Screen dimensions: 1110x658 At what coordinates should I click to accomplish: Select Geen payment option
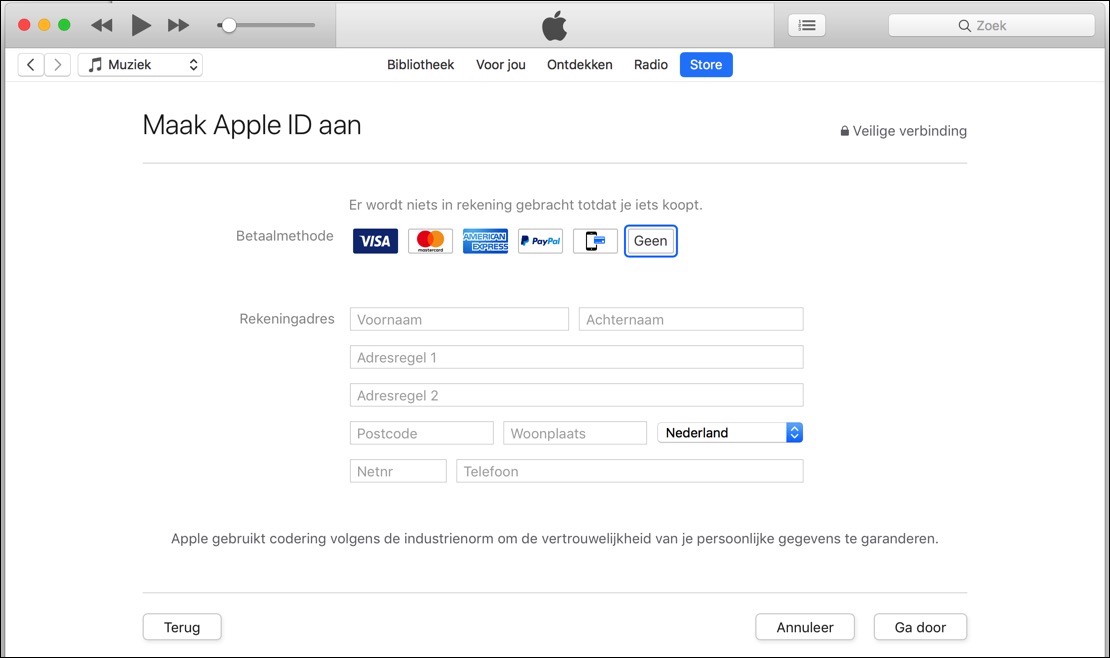coord(651,241)
